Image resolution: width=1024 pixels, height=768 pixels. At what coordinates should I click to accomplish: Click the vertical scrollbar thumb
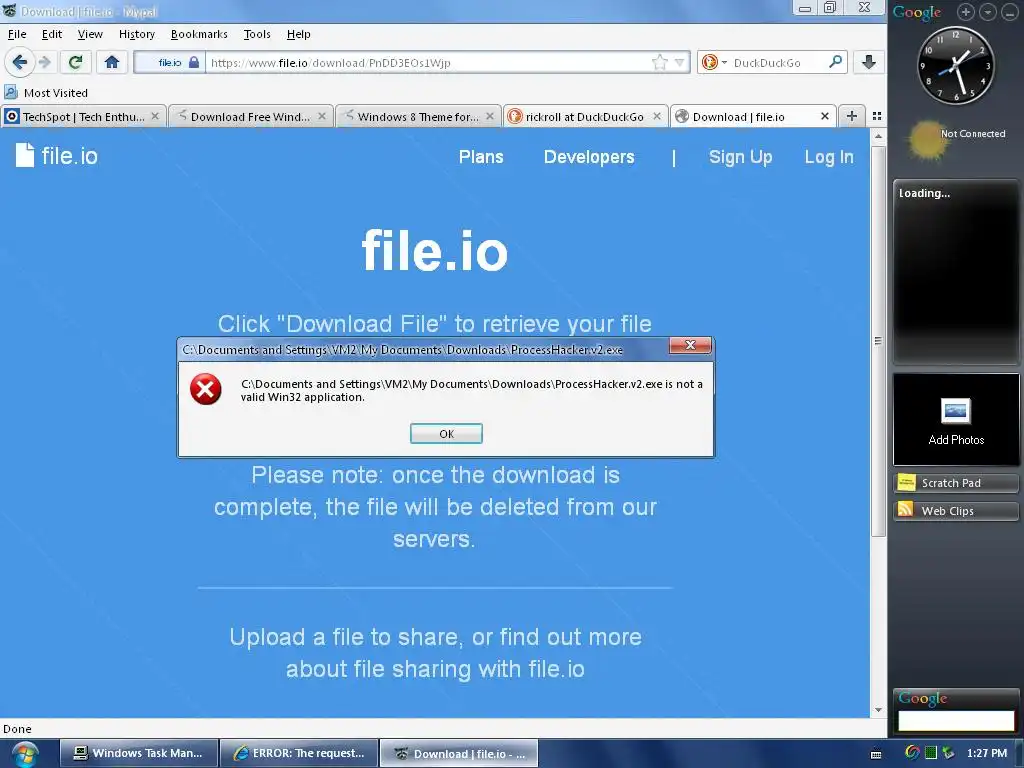point(878,340)
